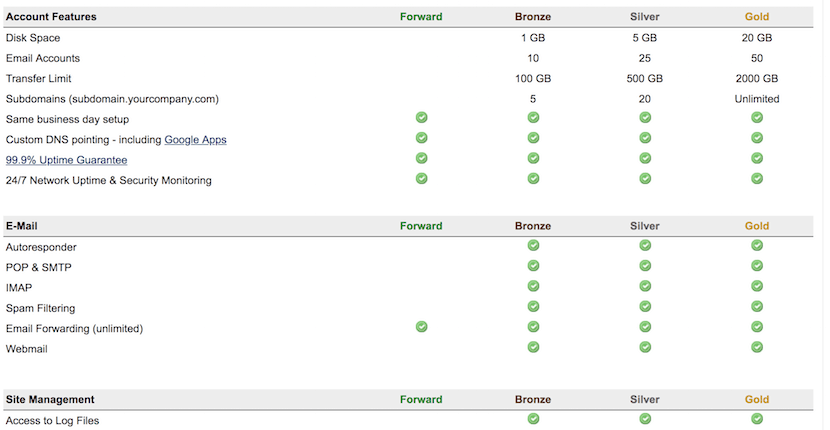Image resolution: width=830 pixels, height=430 pixels.
Task: Select Bronze header in Site Management table
Action: [533, 399]
